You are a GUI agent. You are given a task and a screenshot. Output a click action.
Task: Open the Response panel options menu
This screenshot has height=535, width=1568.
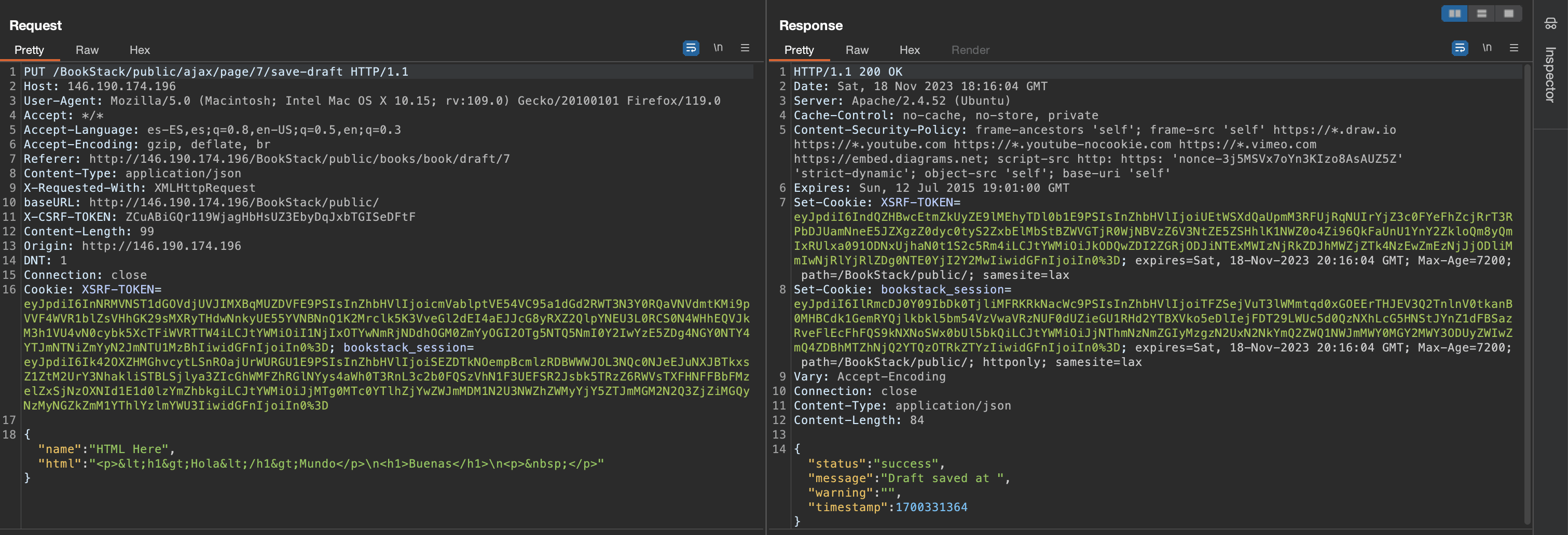tap(1514, 48)
